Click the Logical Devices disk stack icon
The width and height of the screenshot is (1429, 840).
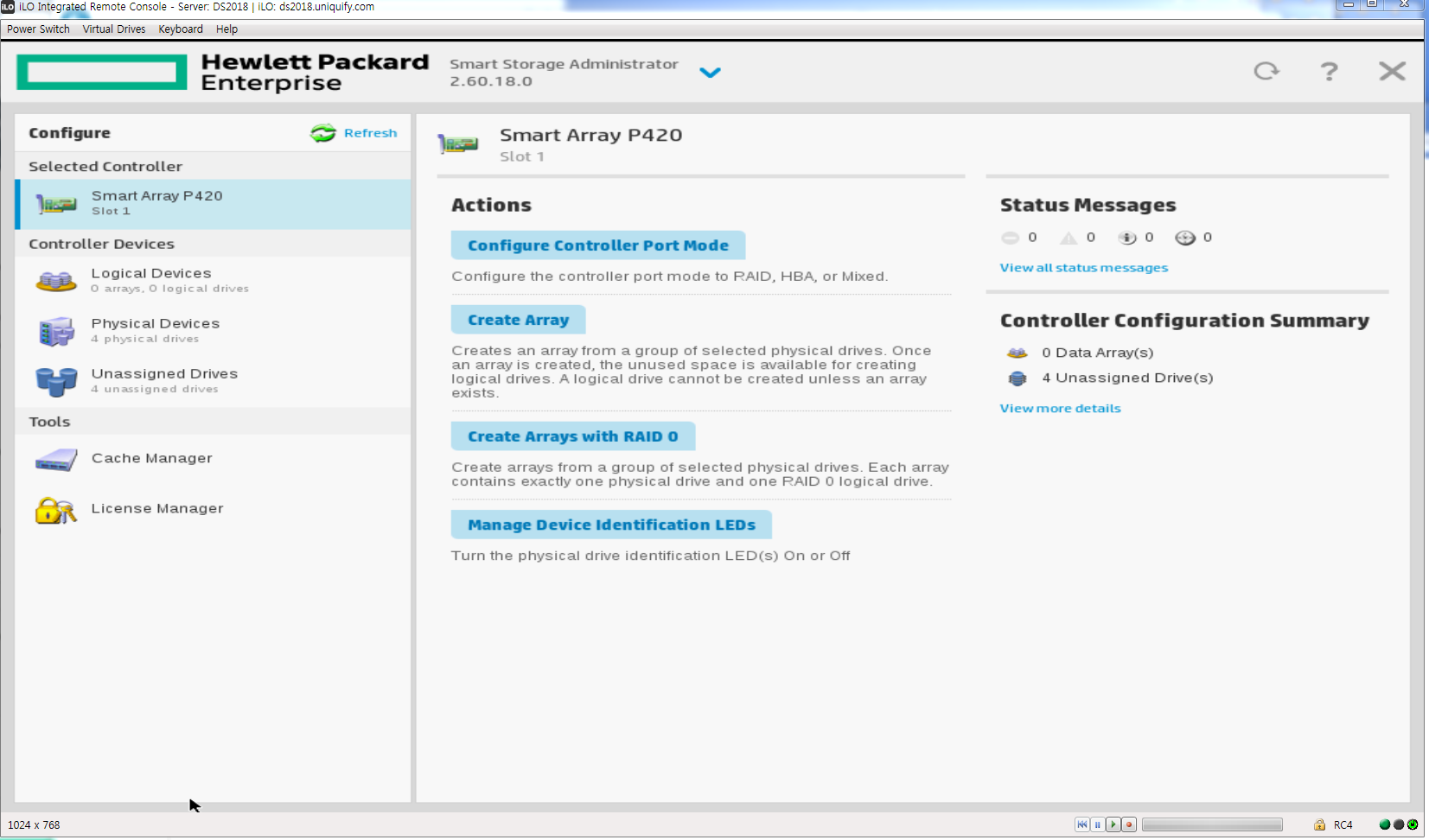click(x=56, y=281)
